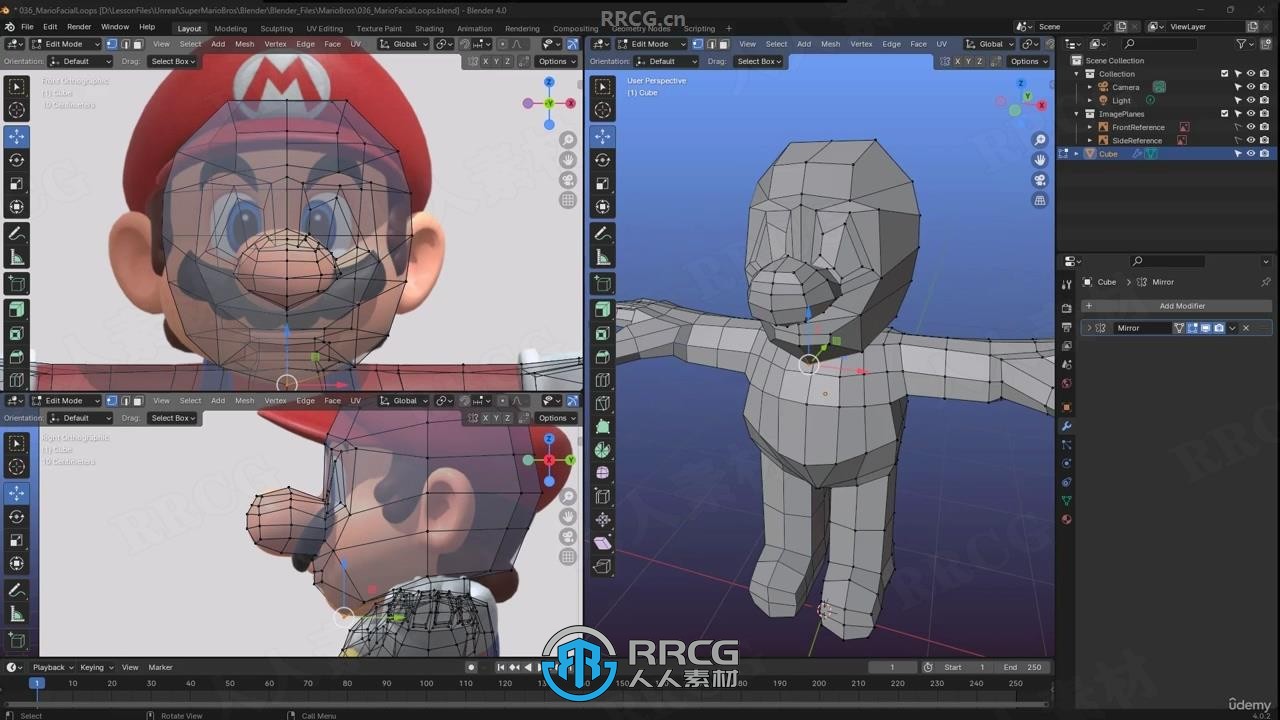This screenshot has width=1280, height=720.
Task: Select the Cursor tool in the perspective viewport
Action: tap(603, 110)
